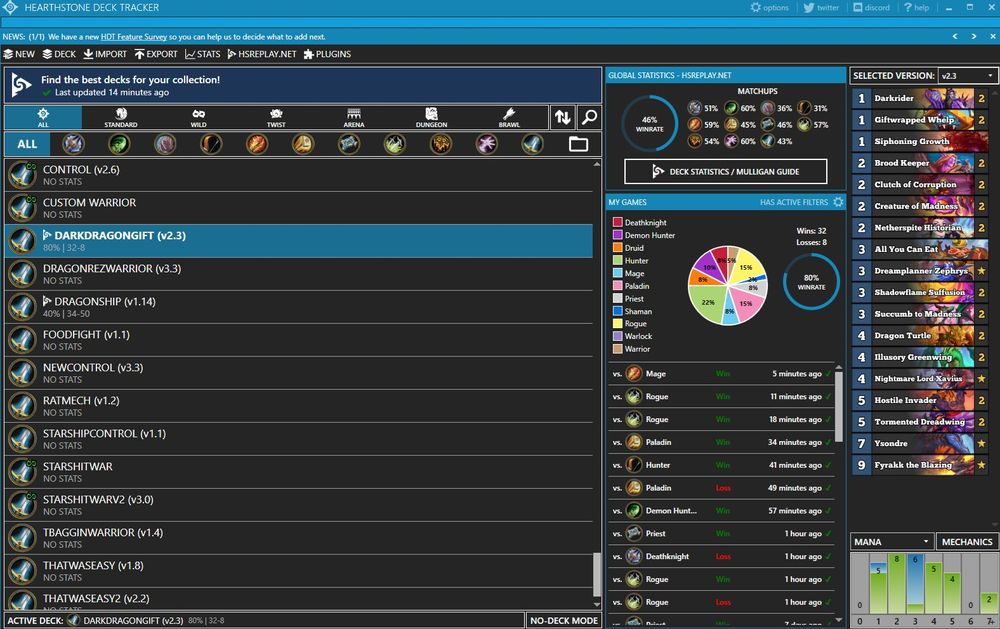The width and height of the screenshot is (1000, 629).
Task: Open the Selected Version v2.3 dropdown
Action: coord(967,75)
